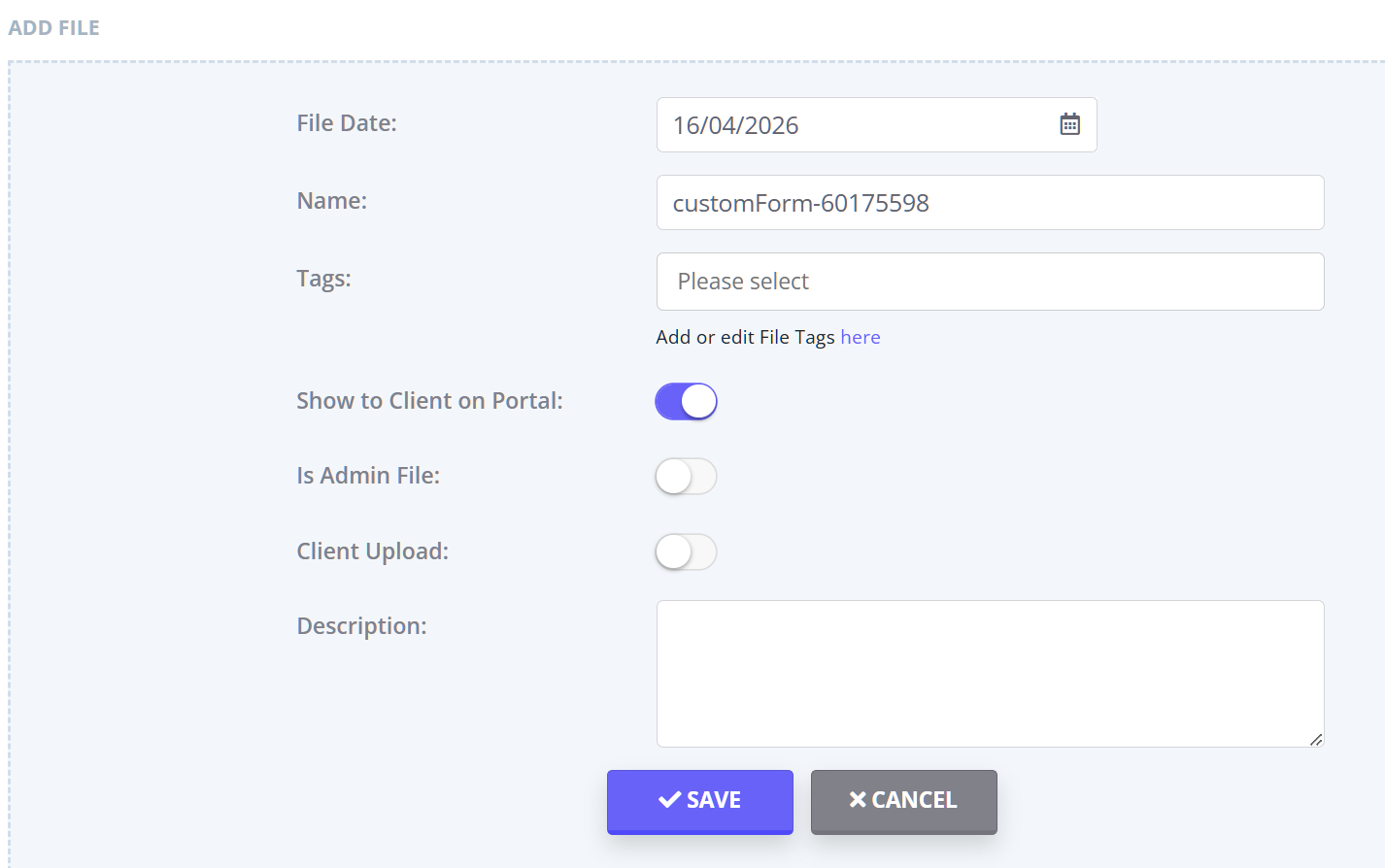Click inside the Description text area
The height and width of the screenshot is (868, 1385).
(x=990, y=673)
